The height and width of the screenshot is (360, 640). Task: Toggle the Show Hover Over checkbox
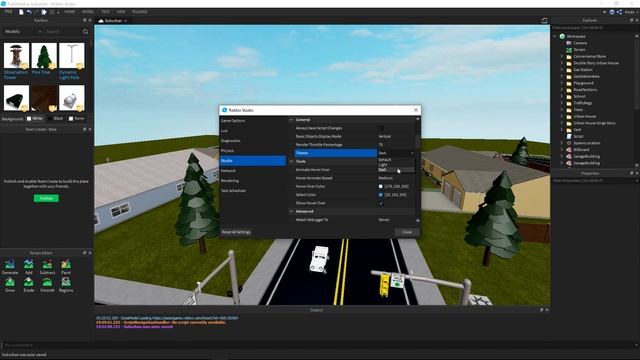coord(381,203)
